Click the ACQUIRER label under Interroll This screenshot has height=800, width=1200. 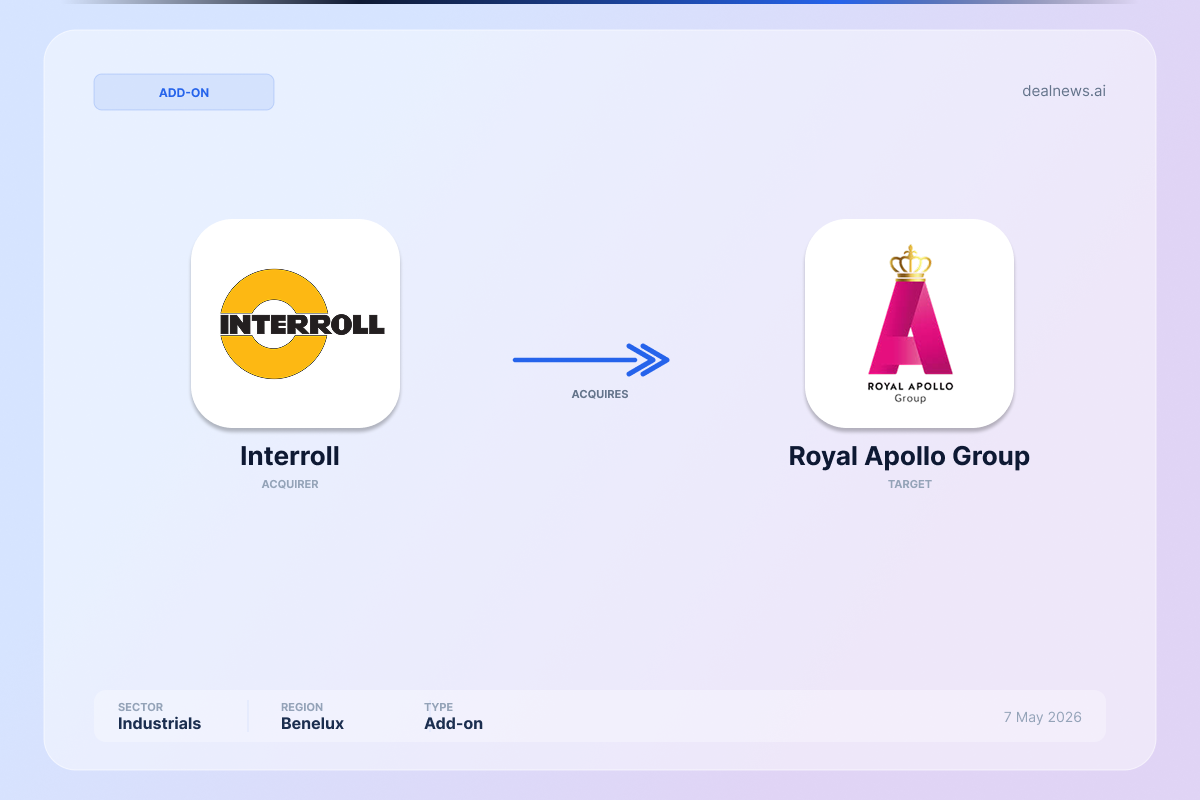pyautogui.click(x=290, y=484)
